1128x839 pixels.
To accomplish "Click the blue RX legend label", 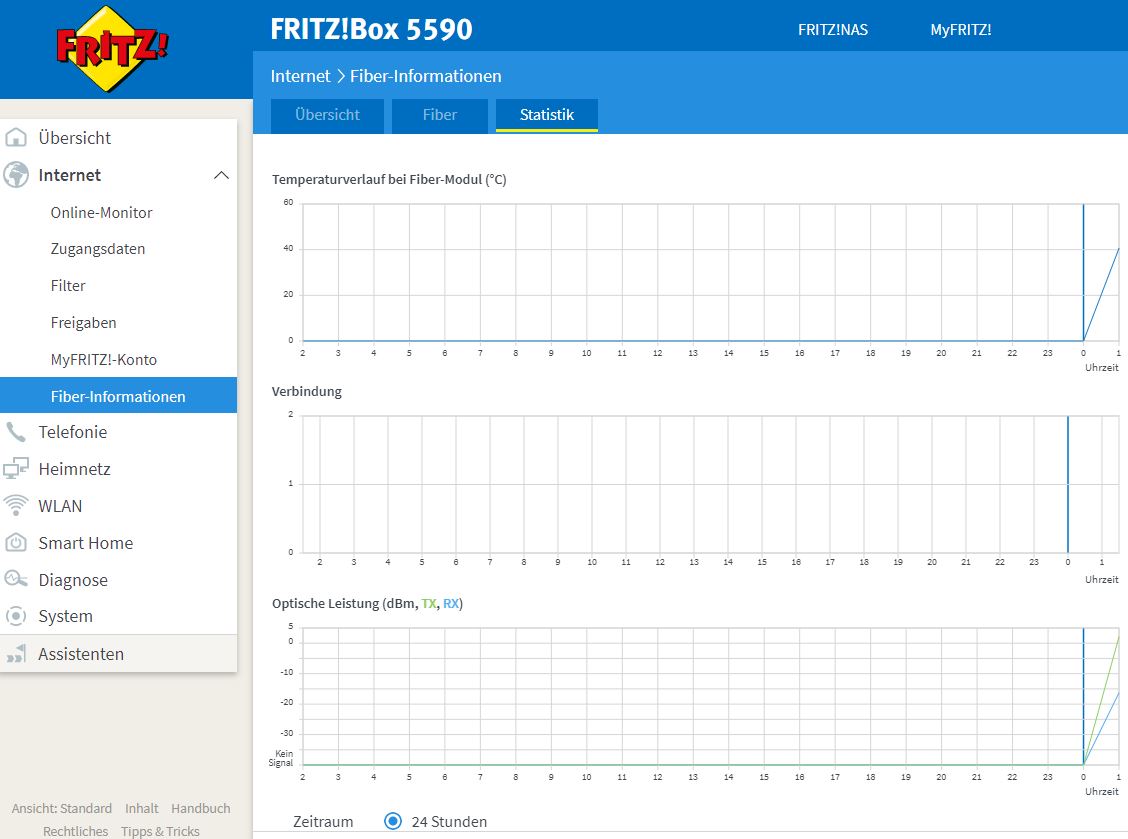I will (450, 604).
